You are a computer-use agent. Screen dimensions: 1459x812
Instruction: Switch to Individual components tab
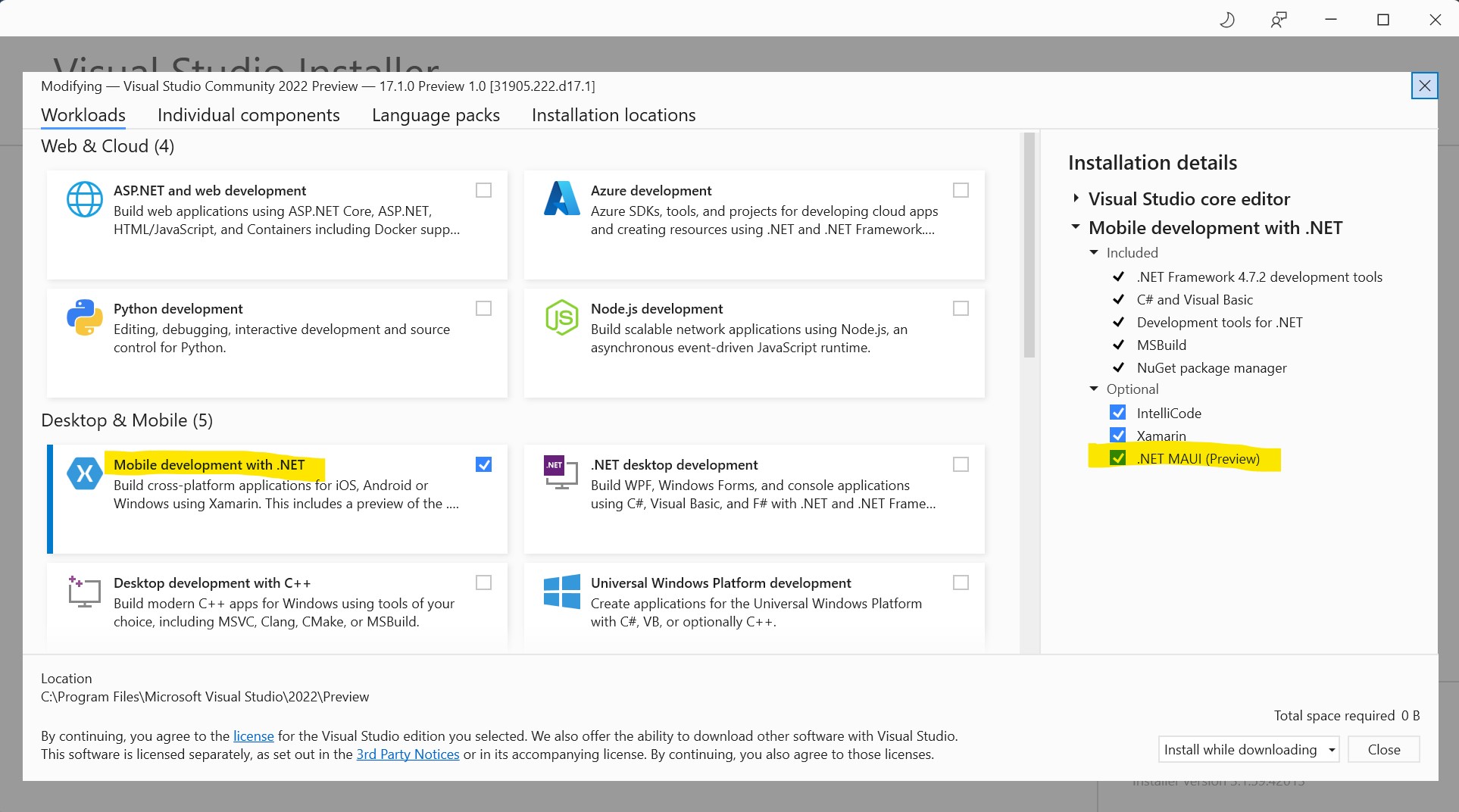(x=248, y=115)
